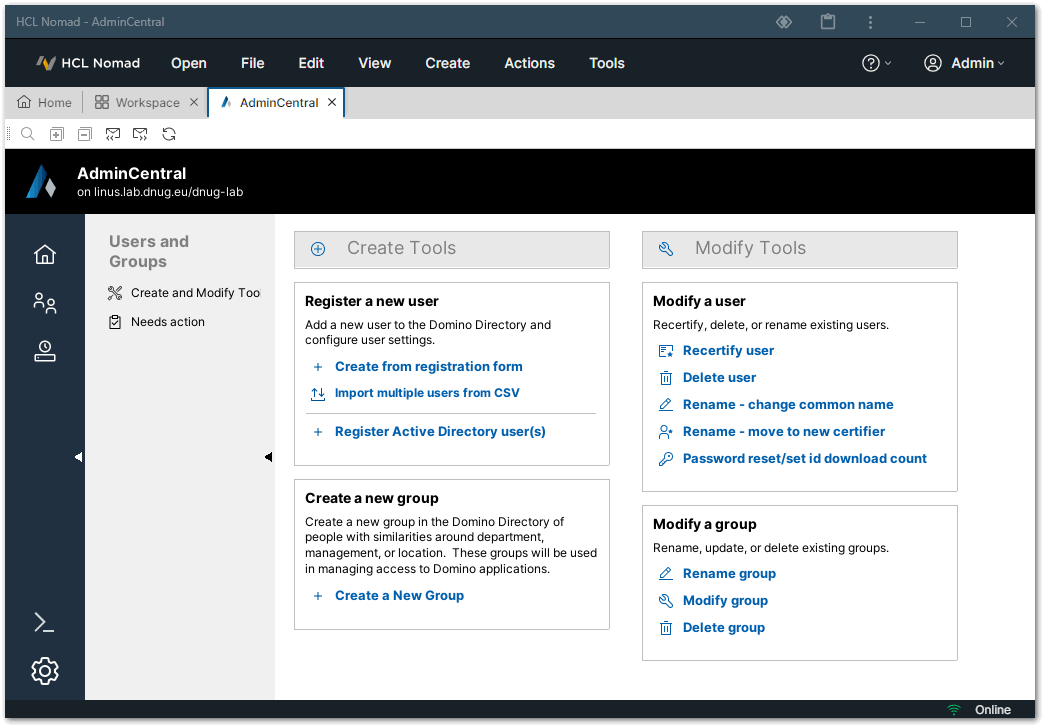
Task: Click the server icon in left sidebar
Action: [x=44, y=351]
